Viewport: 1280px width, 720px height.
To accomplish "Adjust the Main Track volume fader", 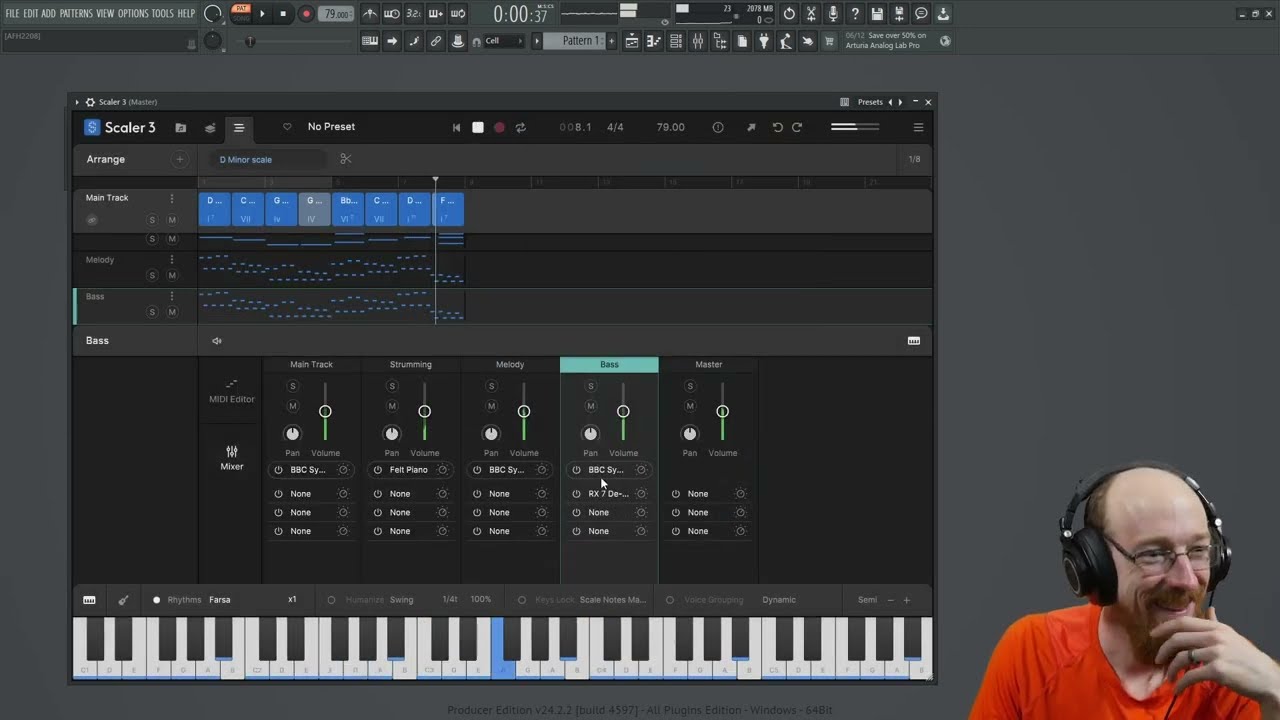I will [x=325, y=411].
